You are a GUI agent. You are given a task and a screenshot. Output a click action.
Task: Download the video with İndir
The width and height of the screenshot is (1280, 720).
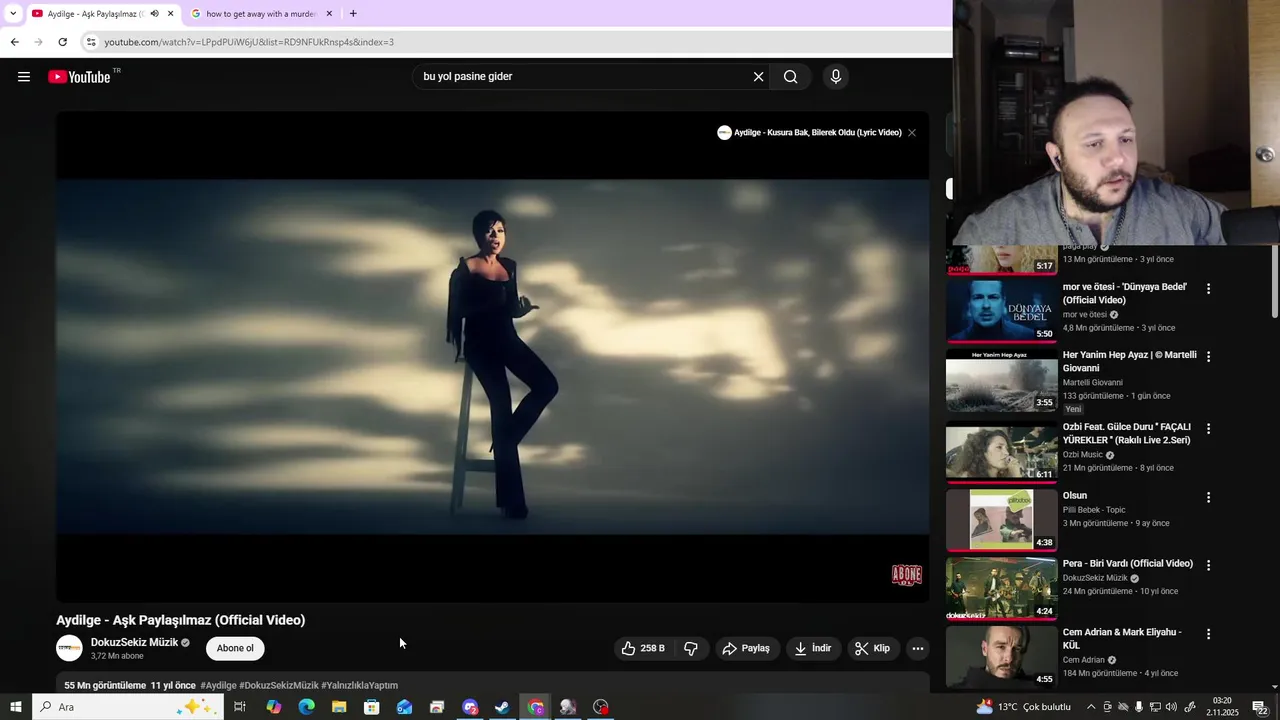(813, 648)
